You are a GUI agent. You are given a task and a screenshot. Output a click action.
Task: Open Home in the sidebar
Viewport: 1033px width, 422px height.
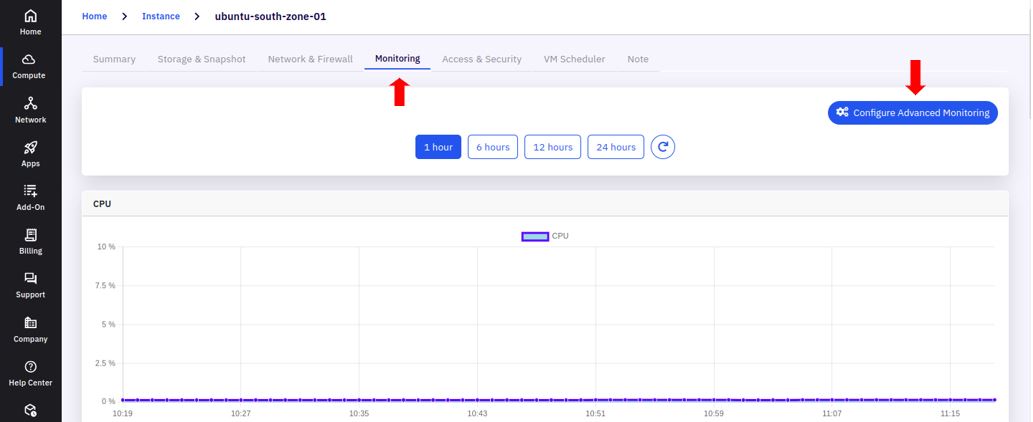click(30, 22)
